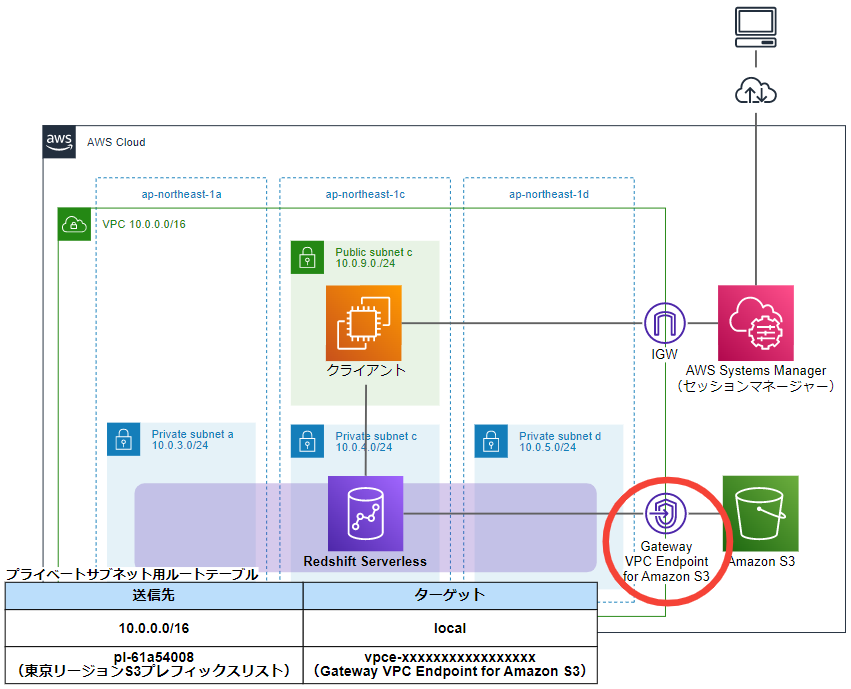Click the Gateway VPC Endpoint for Amazon S3 label

point(666,562)
